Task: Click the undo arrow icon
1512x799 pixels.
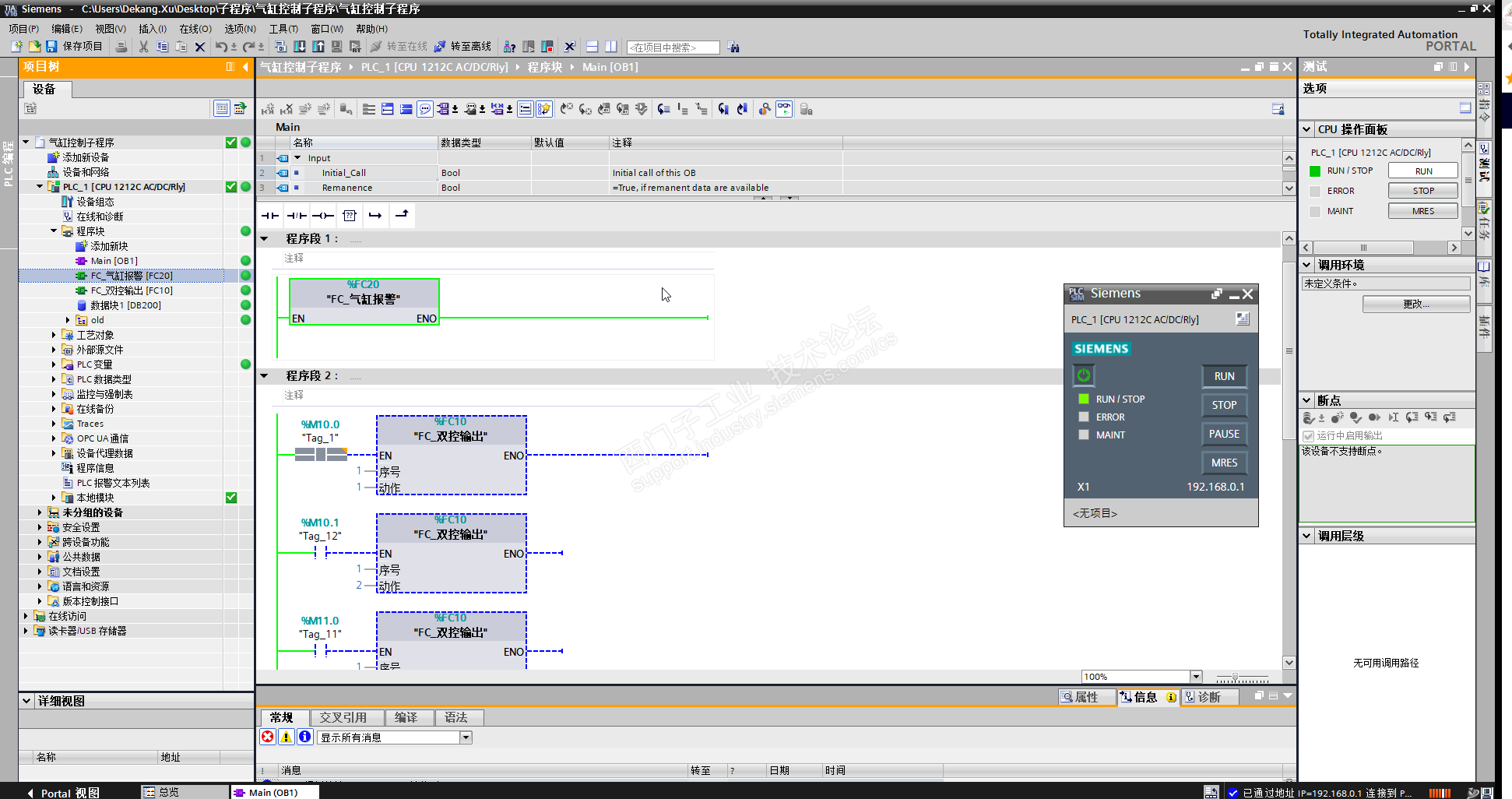Action: (221, 47)
